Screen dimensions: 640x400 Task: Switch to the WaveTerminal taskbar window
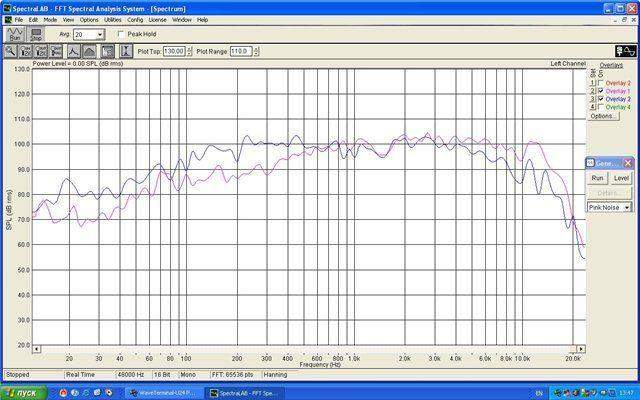click(163, 393)
